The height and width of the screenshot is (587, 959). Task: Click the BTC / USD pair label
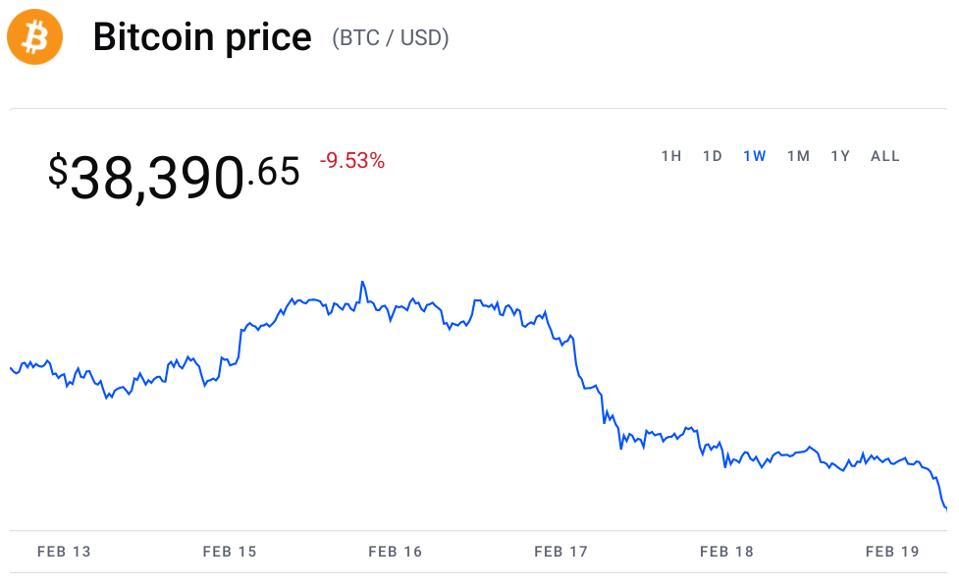390,39
